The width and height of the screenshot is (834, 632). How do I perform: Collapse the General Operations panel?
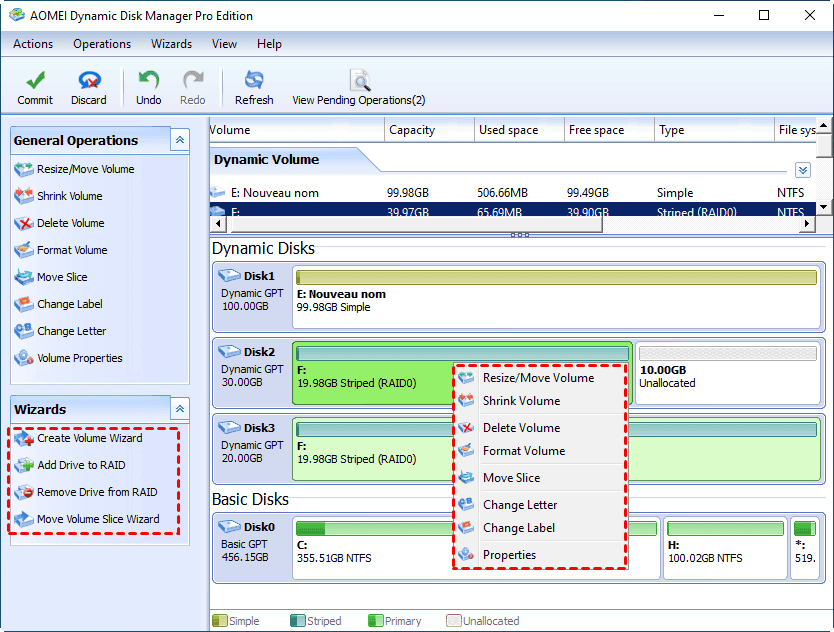pos(180,140)
